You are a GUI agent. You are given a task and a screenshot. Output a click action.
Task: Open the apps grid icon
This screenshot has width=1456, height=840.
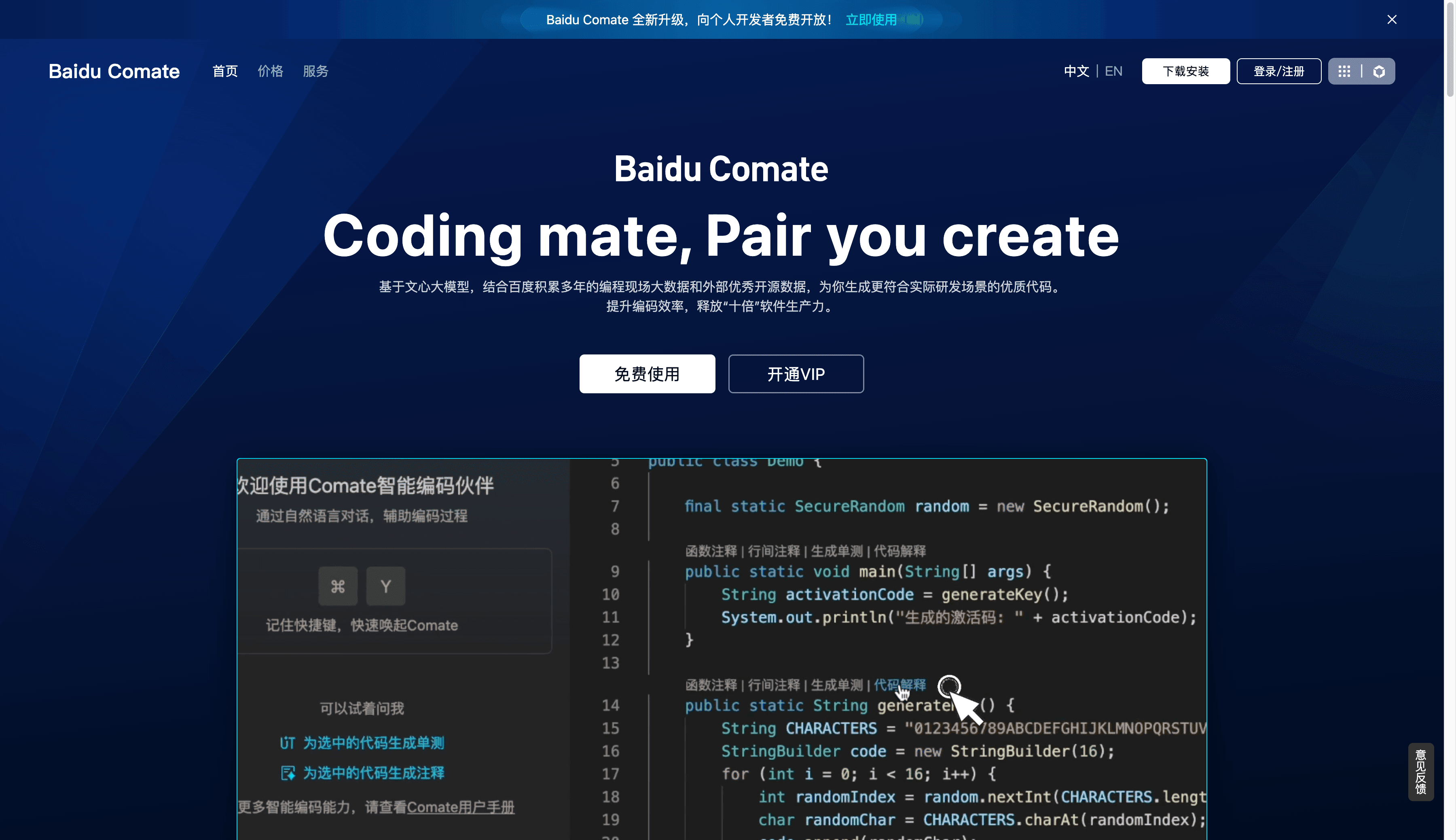tap(1344, 72)
